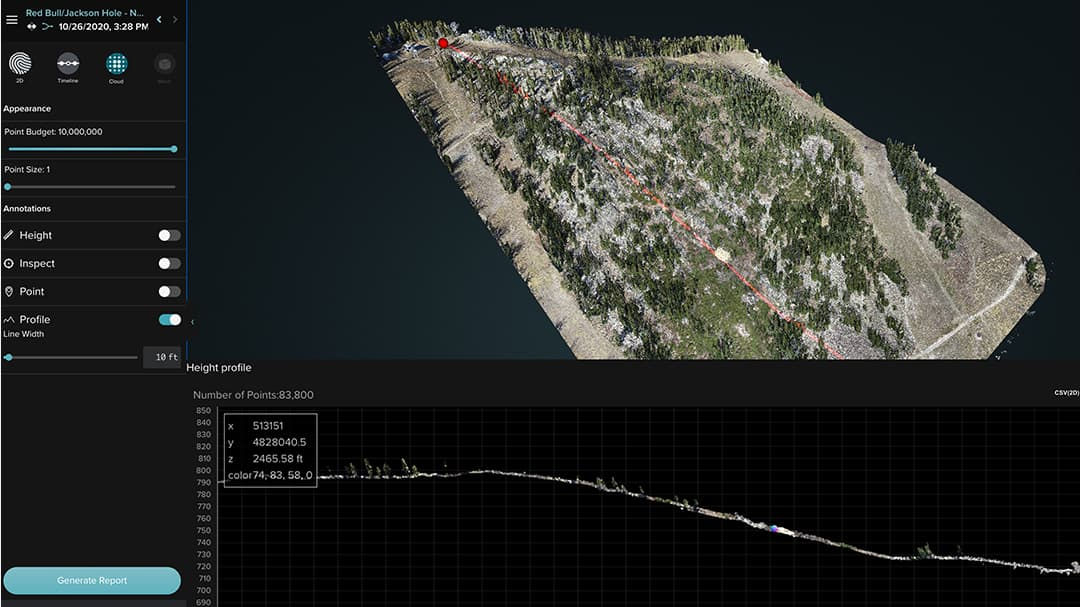Disable the Profile toggle

point(170,319)
